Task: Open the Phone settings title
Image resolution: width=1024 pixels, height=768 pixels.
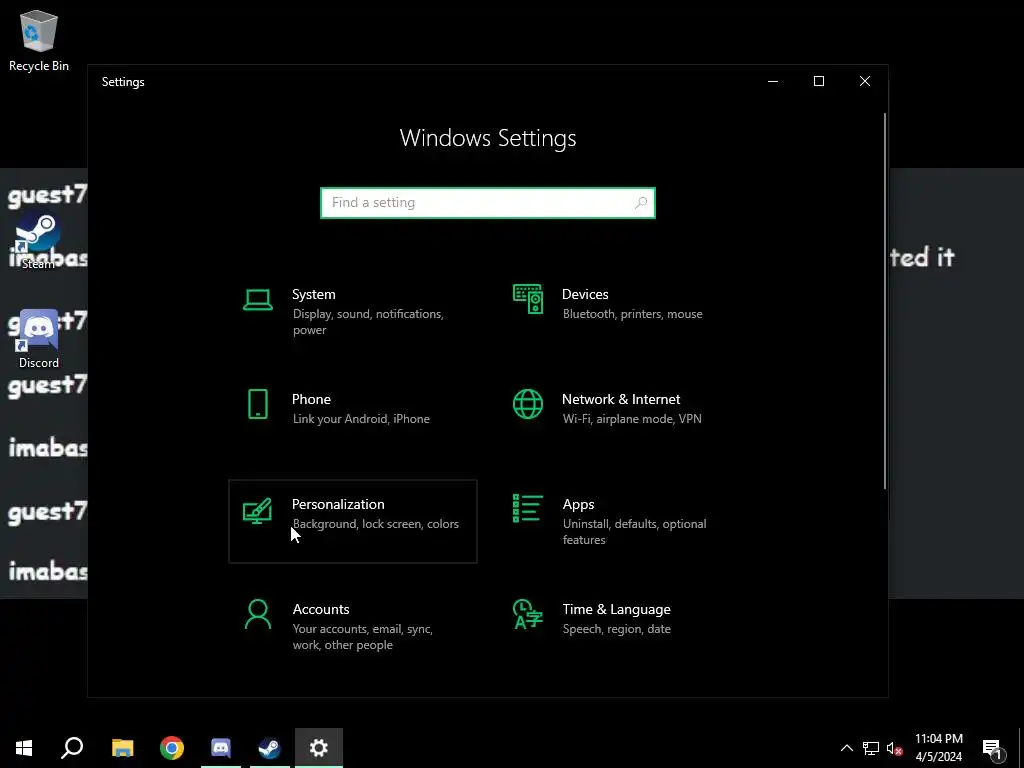Action: [x=311, y=399]
